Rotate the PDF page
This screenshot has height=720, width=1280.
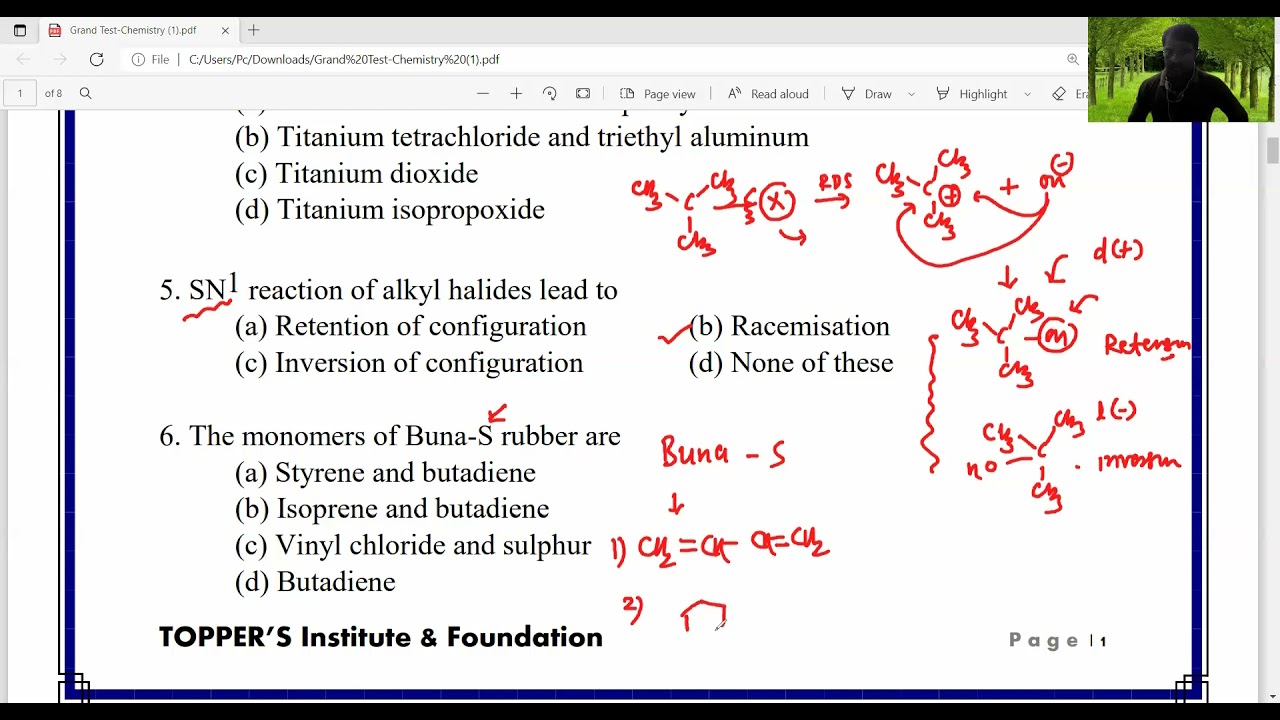[x=549, y=93]
